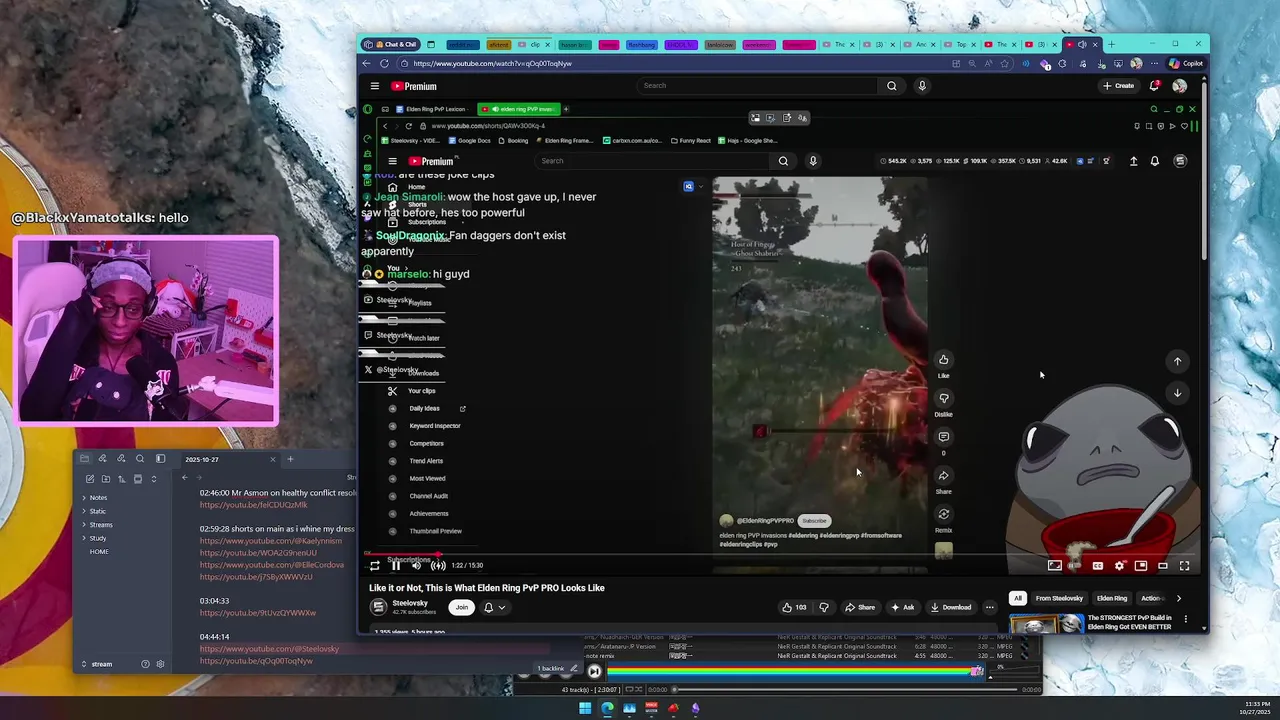Toggle closed captions on the video
The height and width of the screenshot is (720, 1280).
tap(1097, 566)
